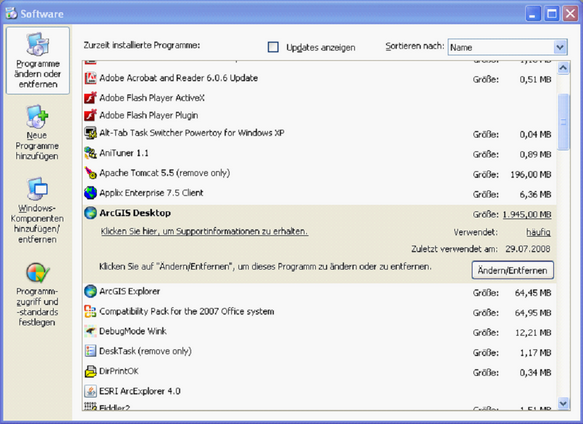Maximize the Software window
Screen dimensions: 583x424
[x=552, y=14]
